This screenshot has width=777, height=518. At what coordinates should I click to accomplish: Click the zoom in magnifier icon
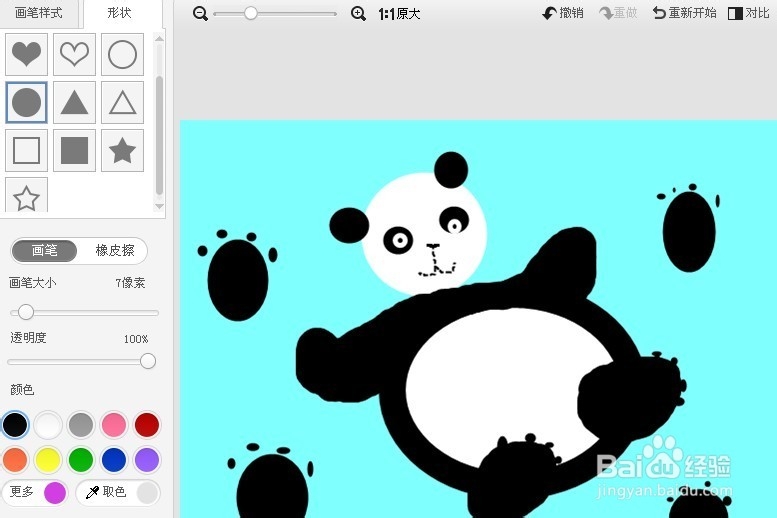click(358, 14)
